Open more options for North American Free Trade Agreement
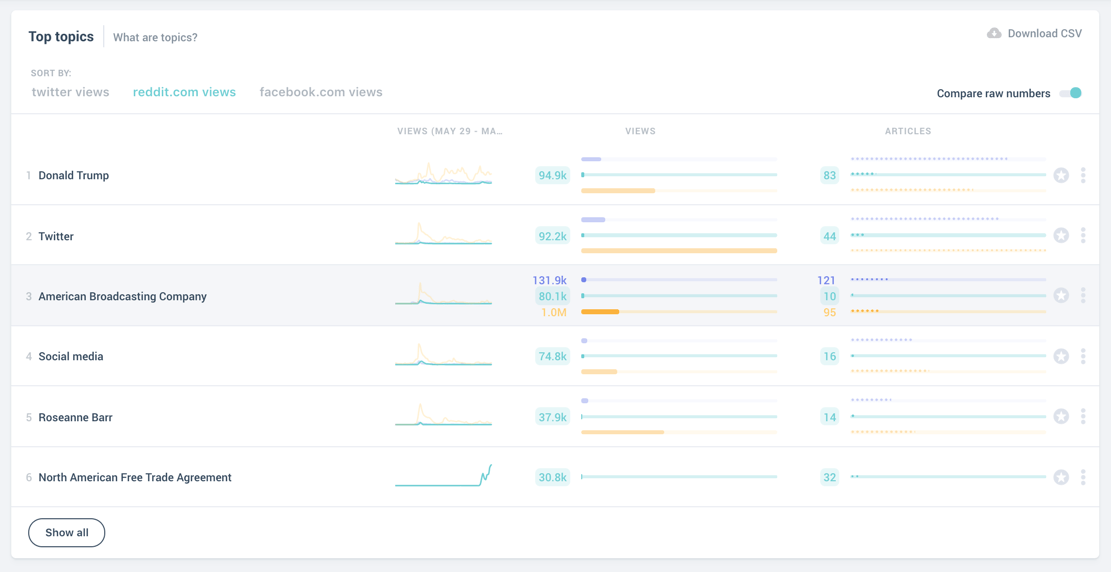Image resolution: width=1111 pixels, height=572 pixels. coord(1083,477)
